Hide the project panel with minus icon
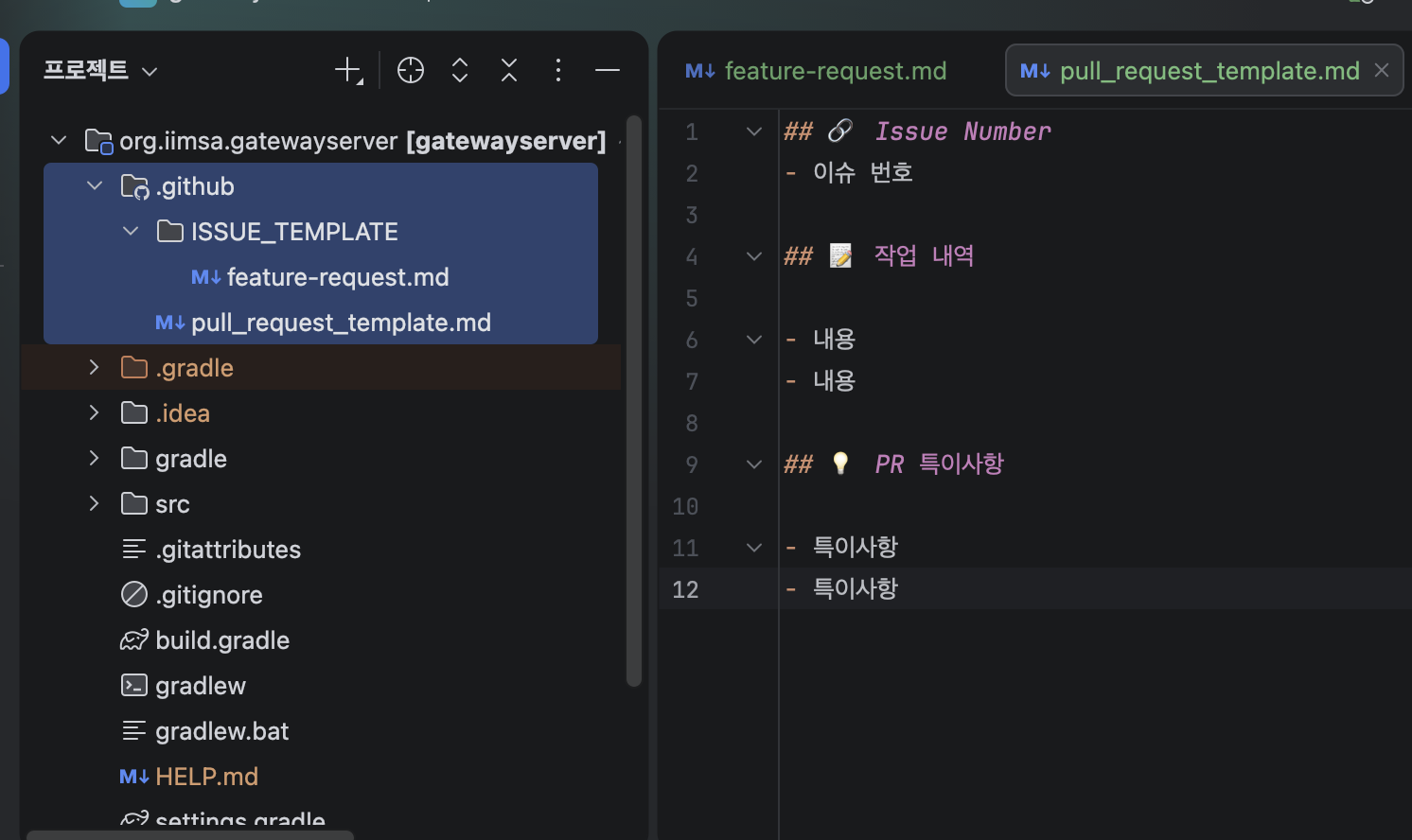This screenshot has width=1412, height=840. tap(608, 71)
